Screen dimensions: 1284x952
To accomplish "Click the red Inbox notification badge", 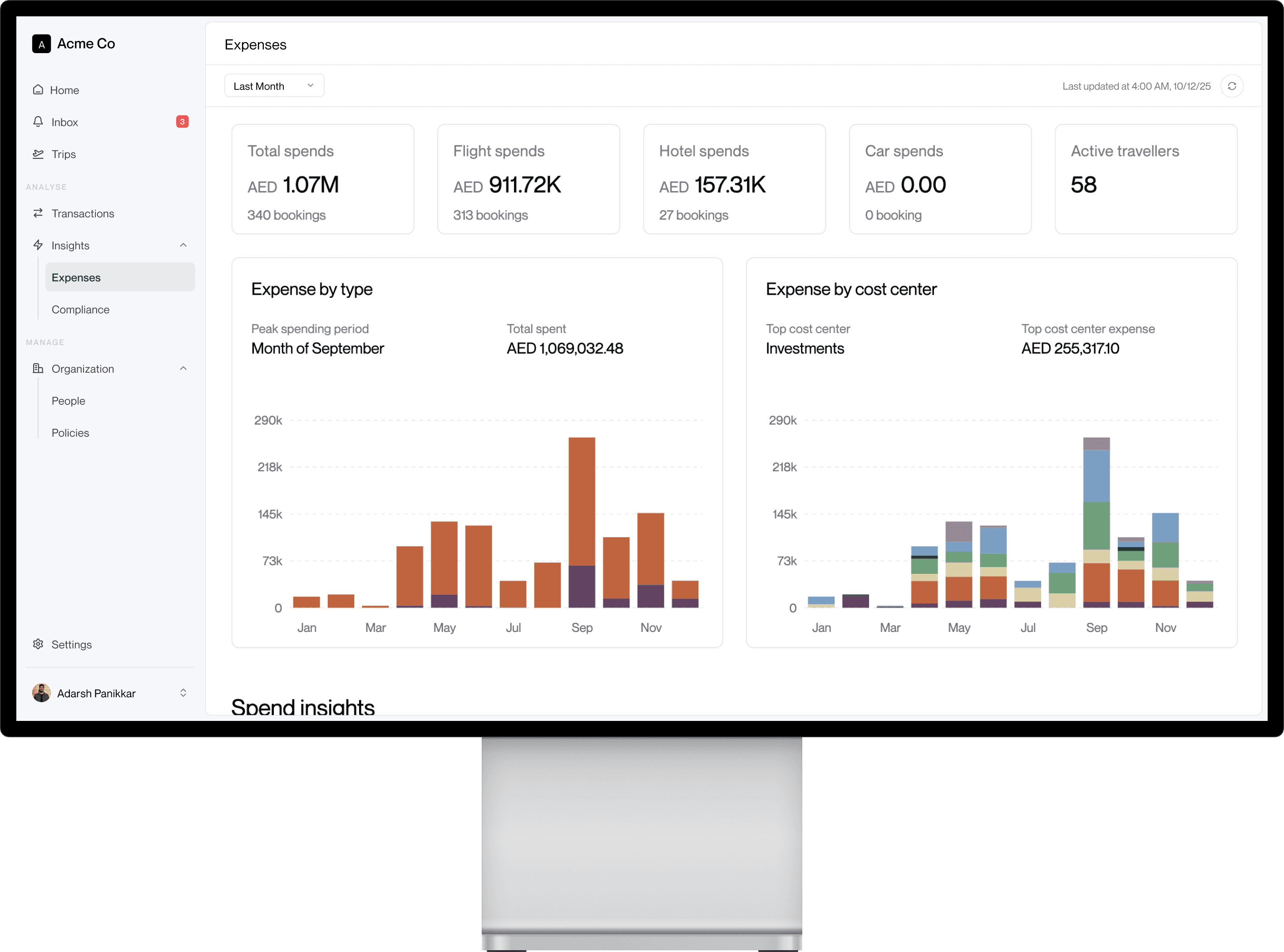I will tap(182, 122).
